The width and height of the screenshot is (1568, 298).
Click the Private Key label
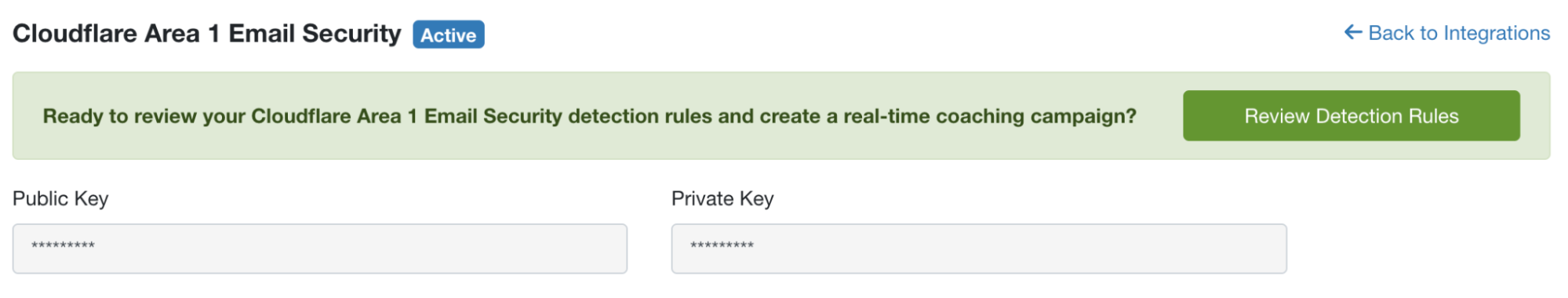722,199
